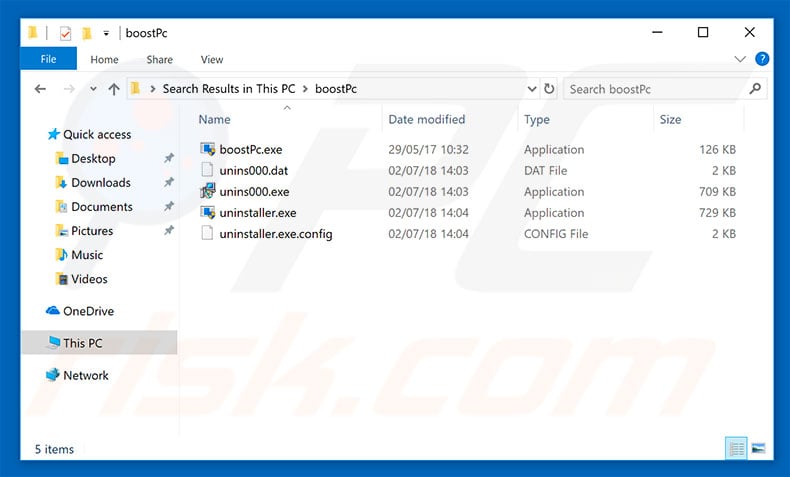790x477 pixels.
Task: Click the Properties checkmark icon in title bar
Action: click(x=65, y=33)
